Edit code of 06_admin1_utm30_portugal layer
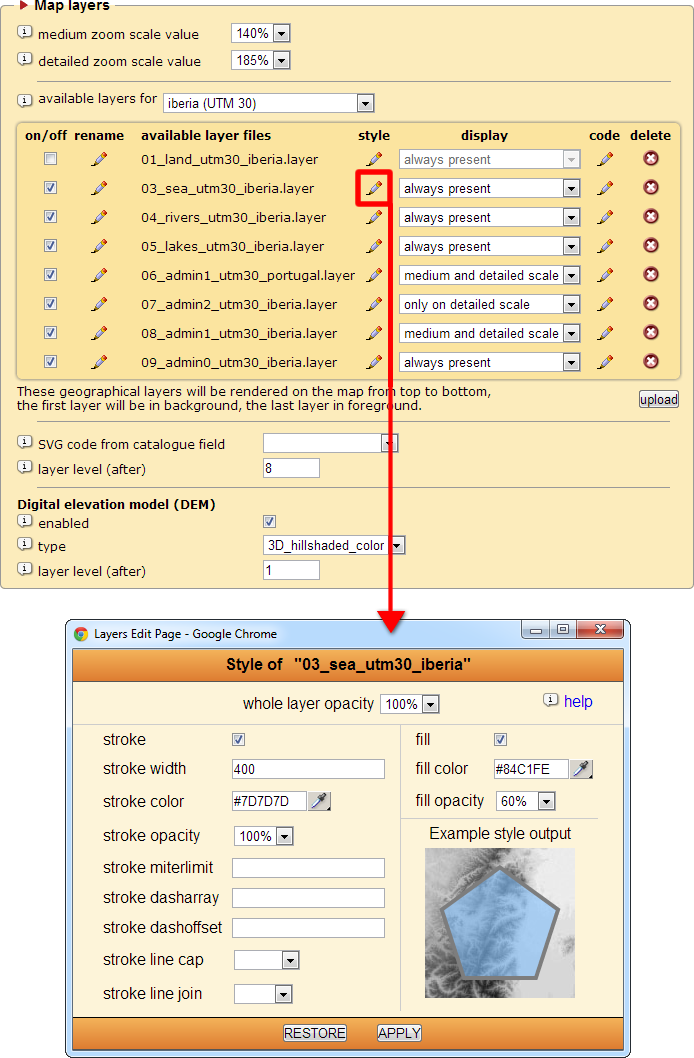Image resolution: width=694 pixels, height=1058 pixels. pyautogui.click(x=605, y=275)
